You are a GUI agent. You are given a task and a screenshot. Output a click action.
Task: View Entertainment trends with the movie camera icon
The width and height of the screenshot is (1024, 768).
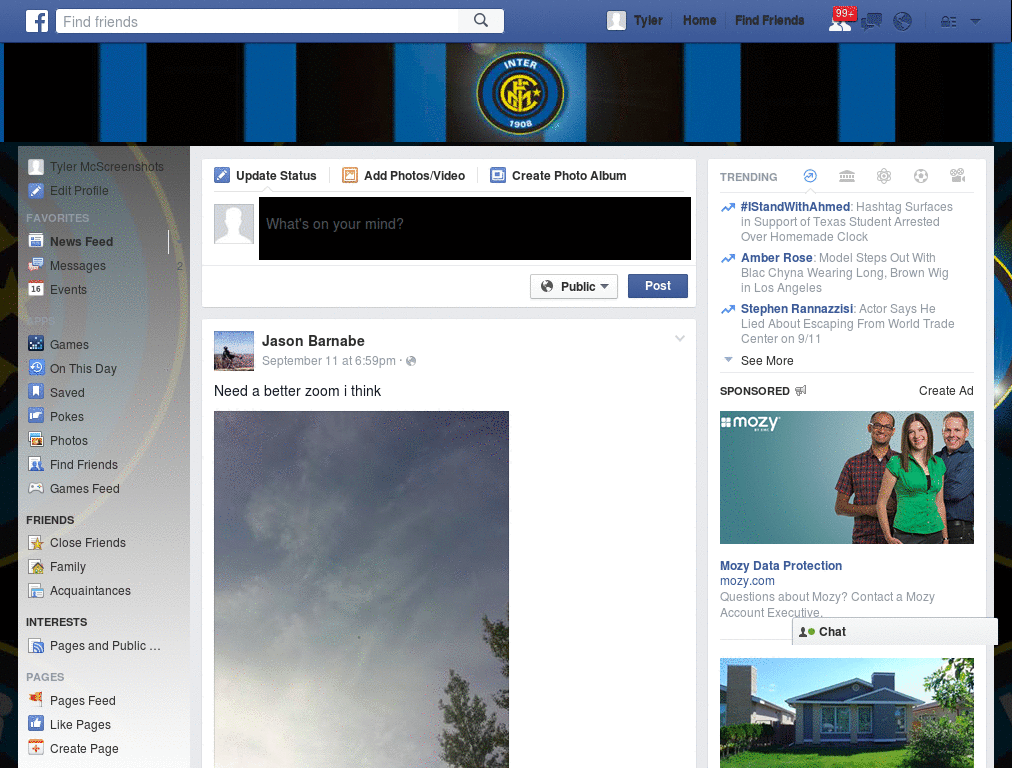click(x=958, y=176)
